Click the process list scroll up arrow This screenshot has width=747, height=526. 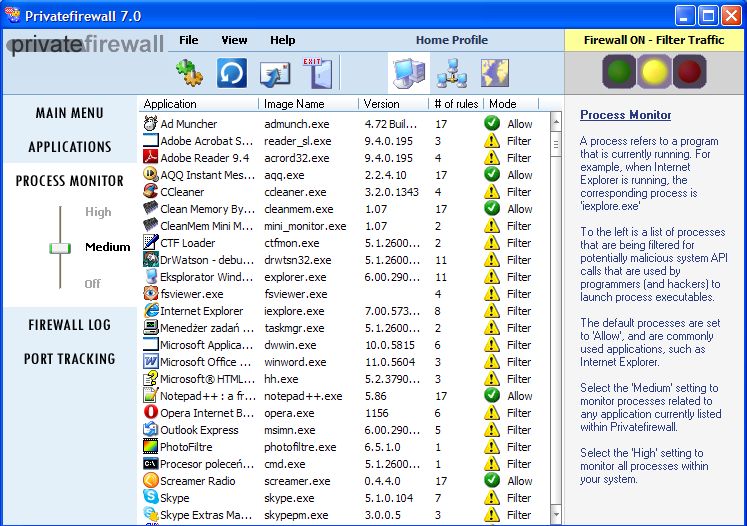[x=556, y=123]
